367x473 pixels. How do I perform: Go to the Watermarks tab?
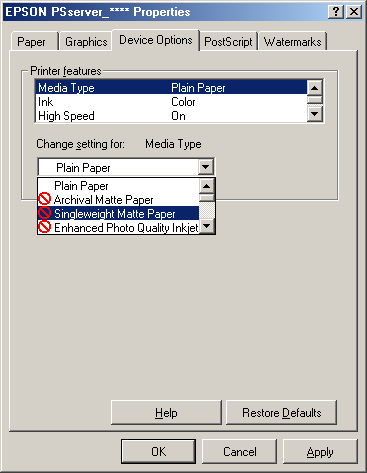pyautogui.click(x=292, y=42)
